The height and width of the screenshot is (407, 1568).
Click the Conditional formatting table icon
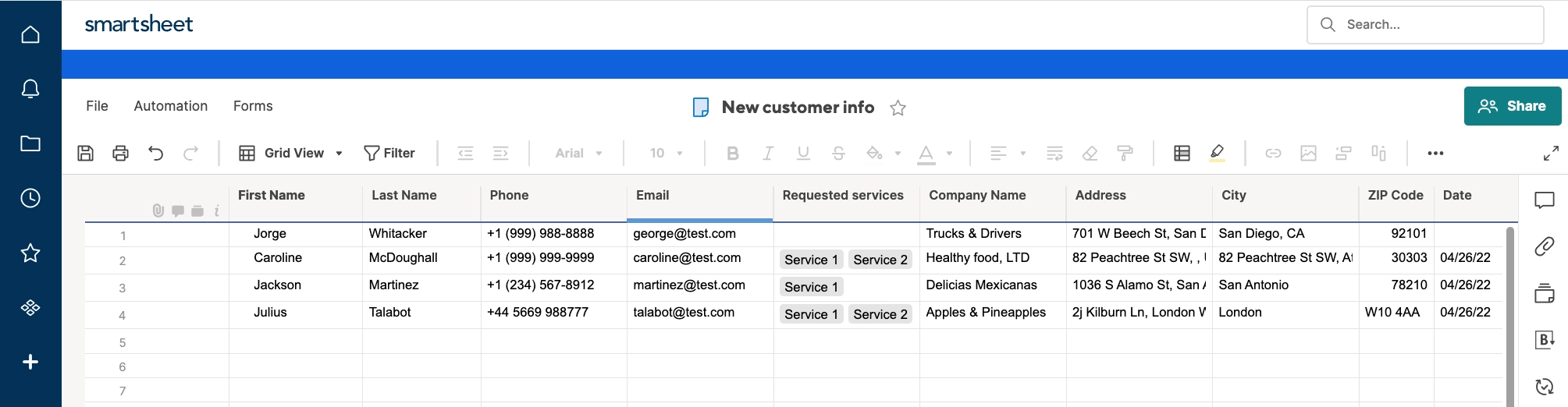coord(1182,154)
